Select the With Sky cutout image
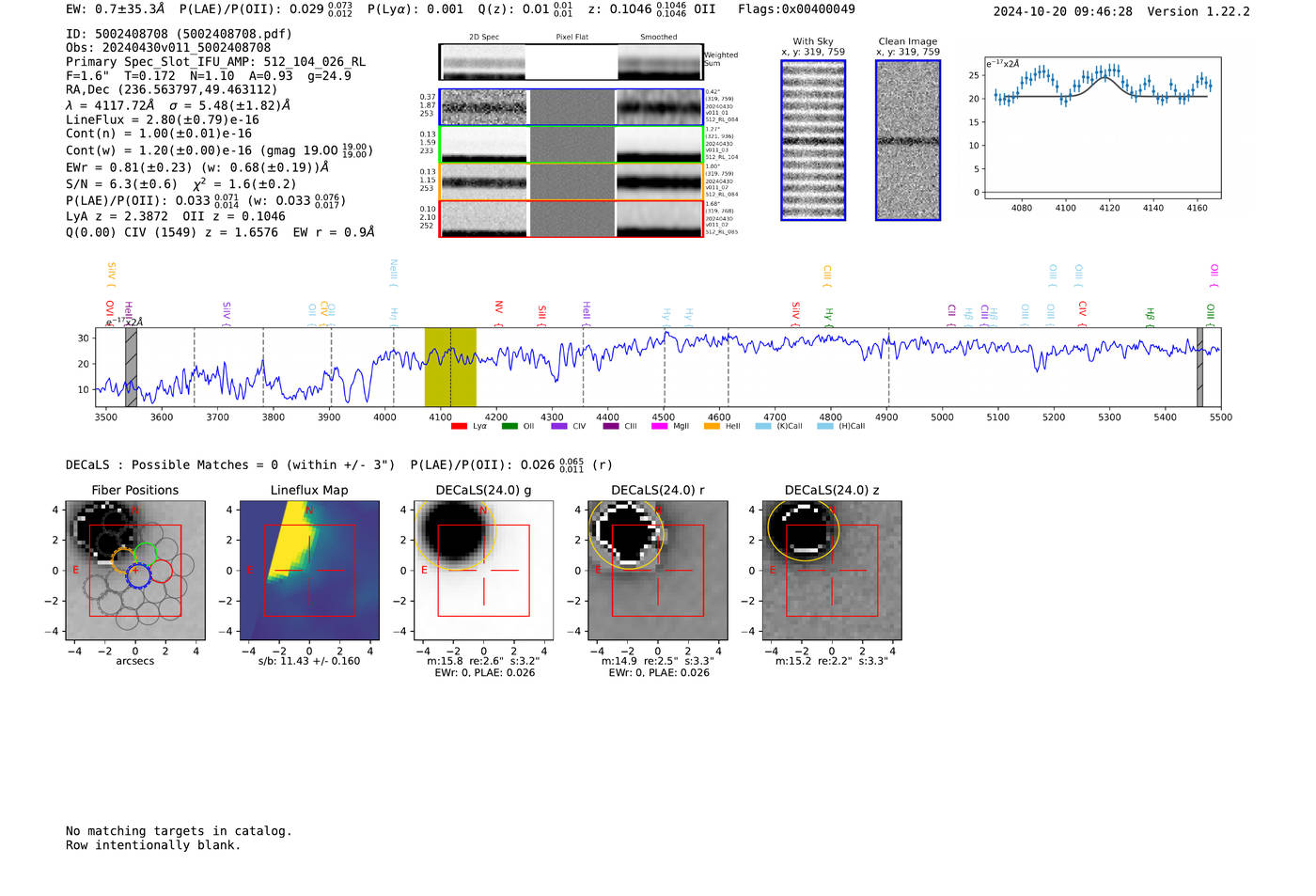The width and height of the screenshot is (1316, 896). coord(813,140)
